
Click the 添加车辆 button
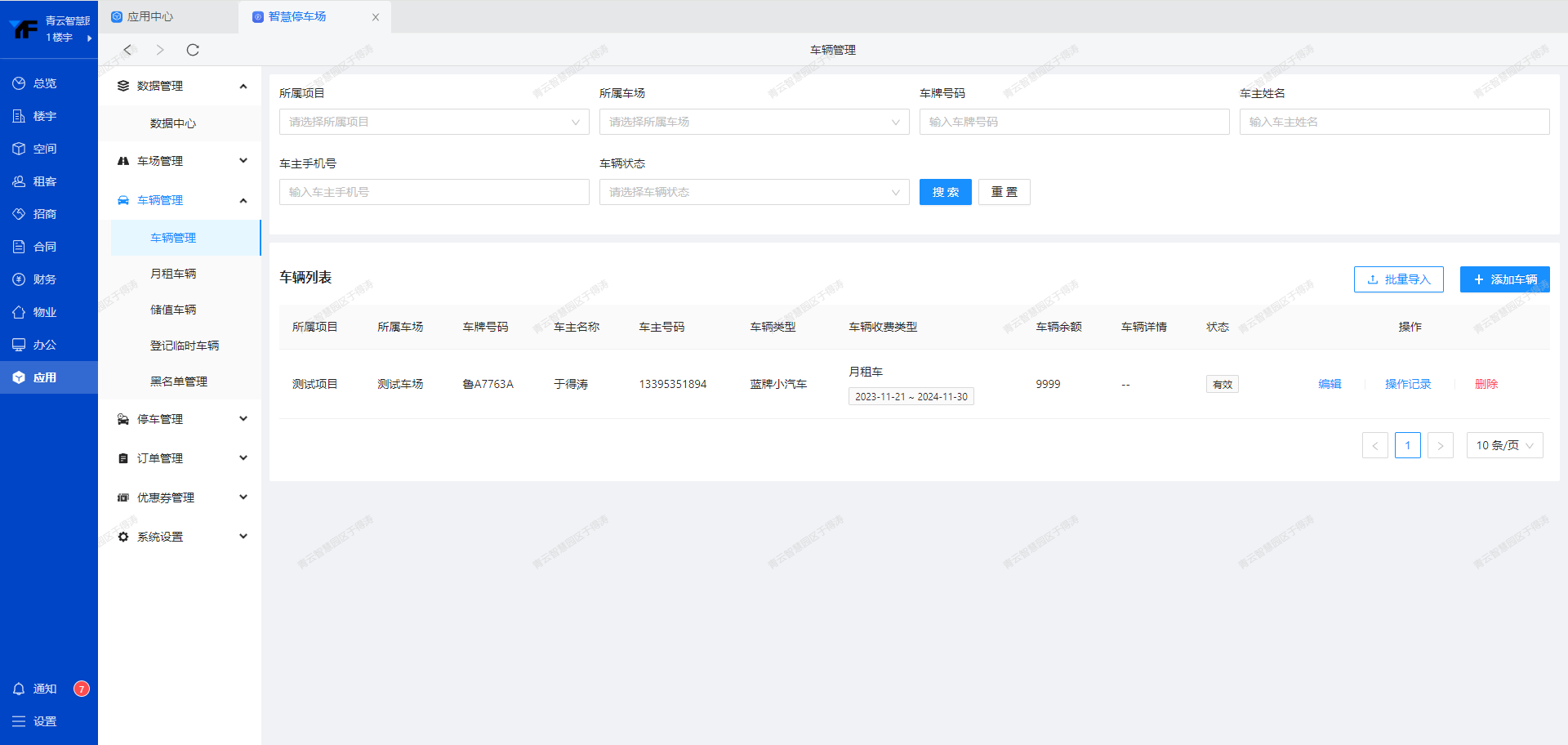point(1504,279)
